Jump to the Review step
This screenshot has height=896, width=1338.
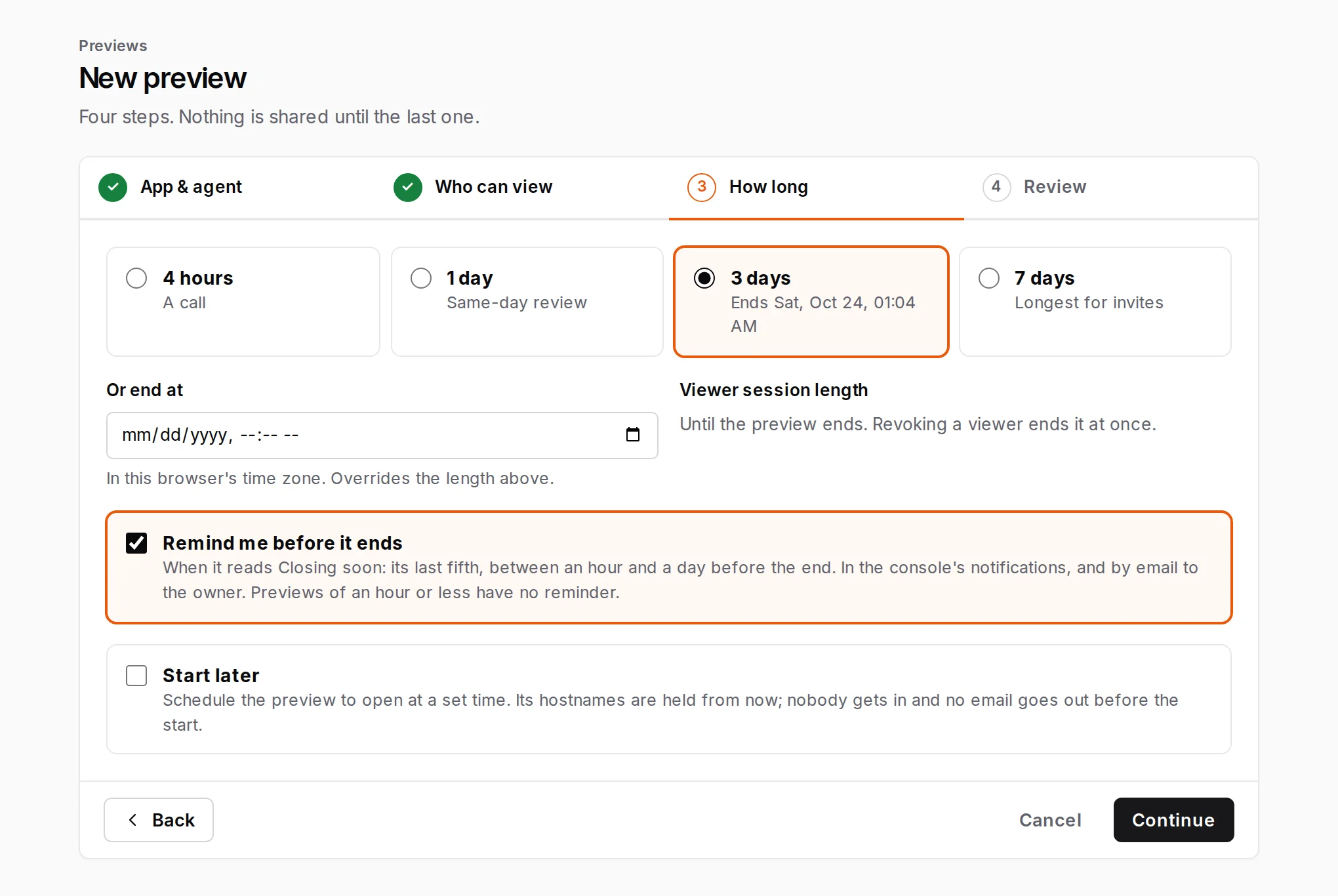click(1110, 188)
